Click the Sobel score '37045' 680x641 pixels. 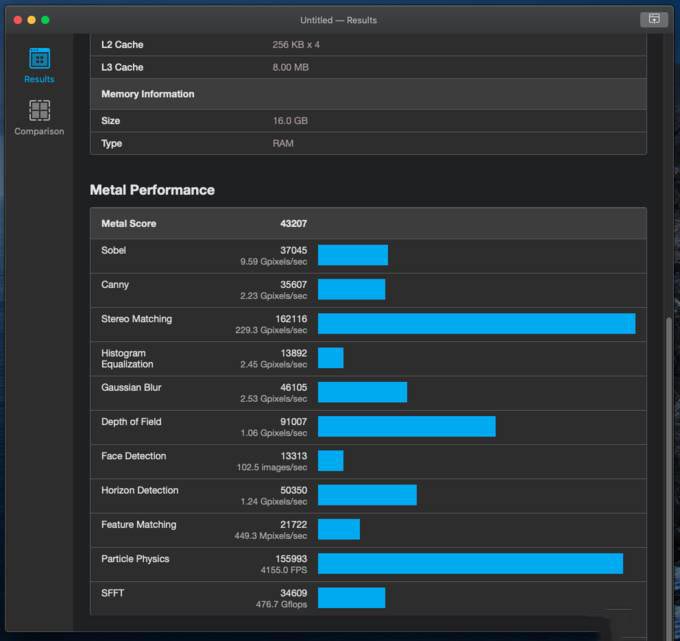(x=294, y=250)
